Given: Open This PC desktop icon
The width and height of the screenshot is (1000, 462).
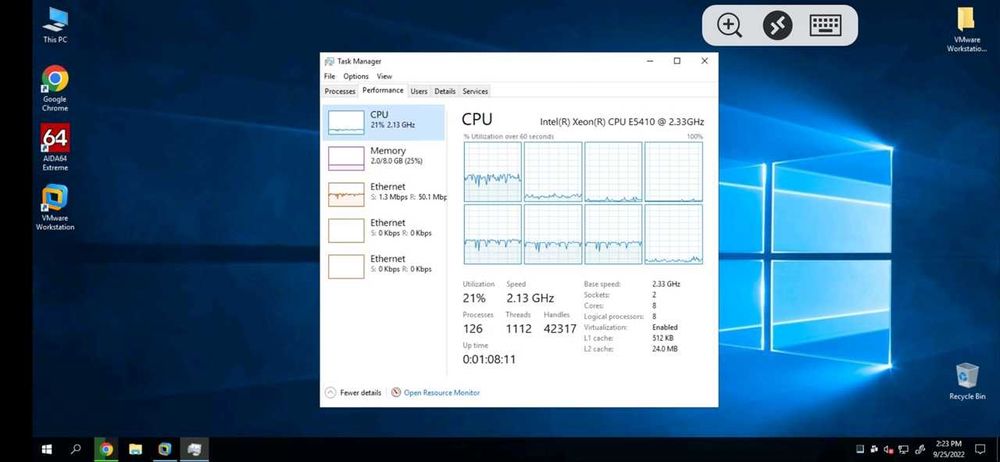Looking at the screenshot, I should (x=55, y=25).
